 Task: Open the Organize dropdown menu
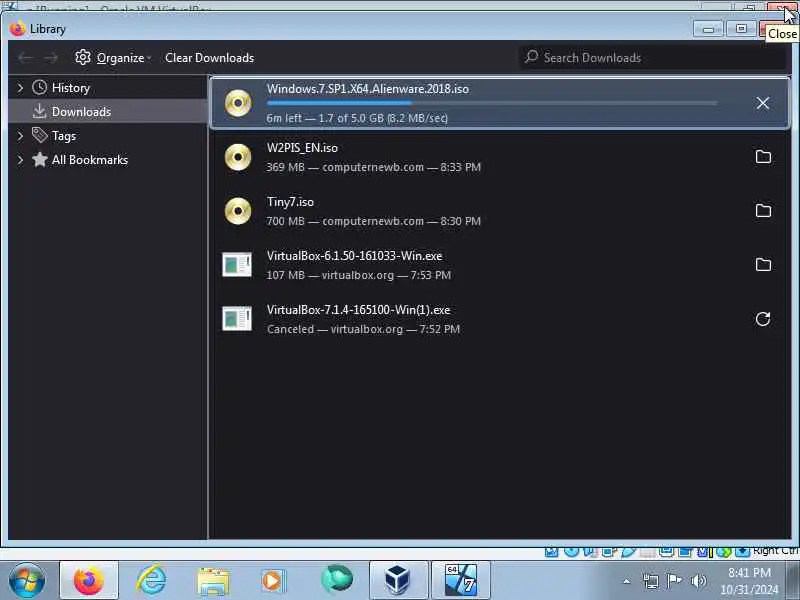tap(113, 58)
